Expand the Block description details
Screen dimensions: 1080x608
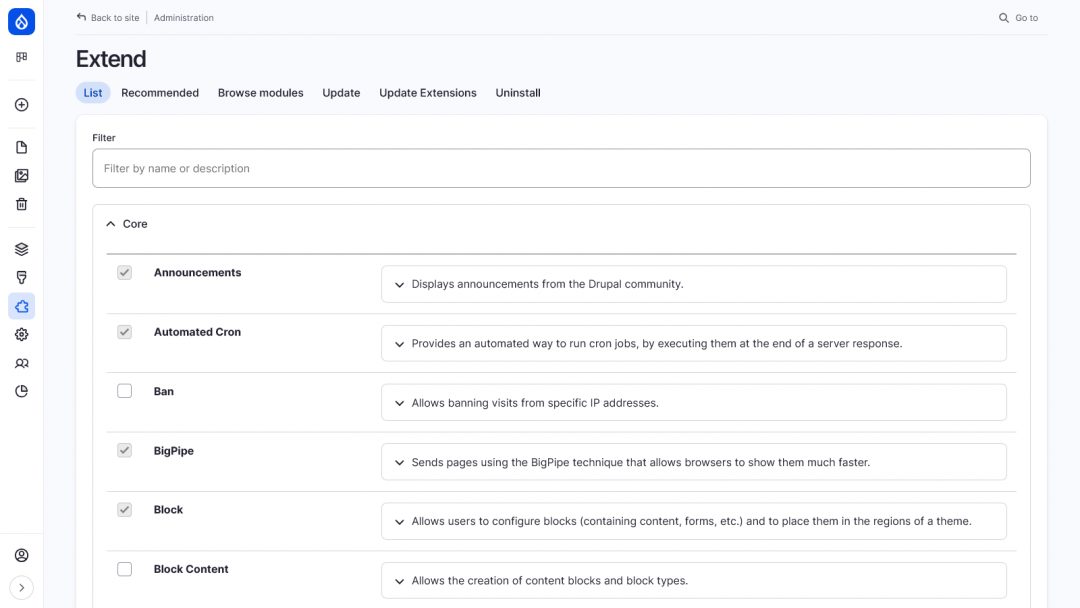(694, 521)
